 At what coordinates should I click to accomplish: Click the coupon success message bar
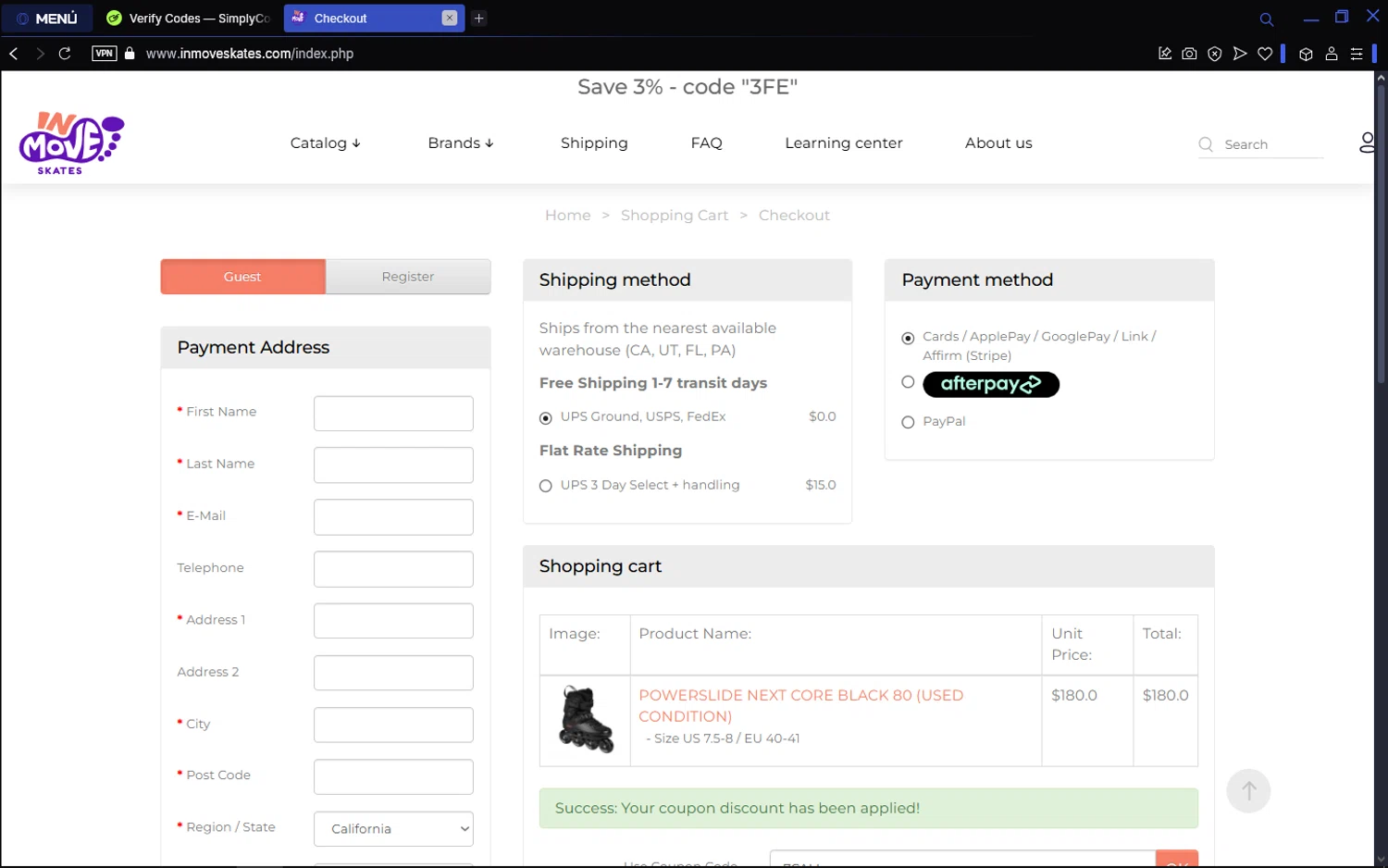pos(869,808)
